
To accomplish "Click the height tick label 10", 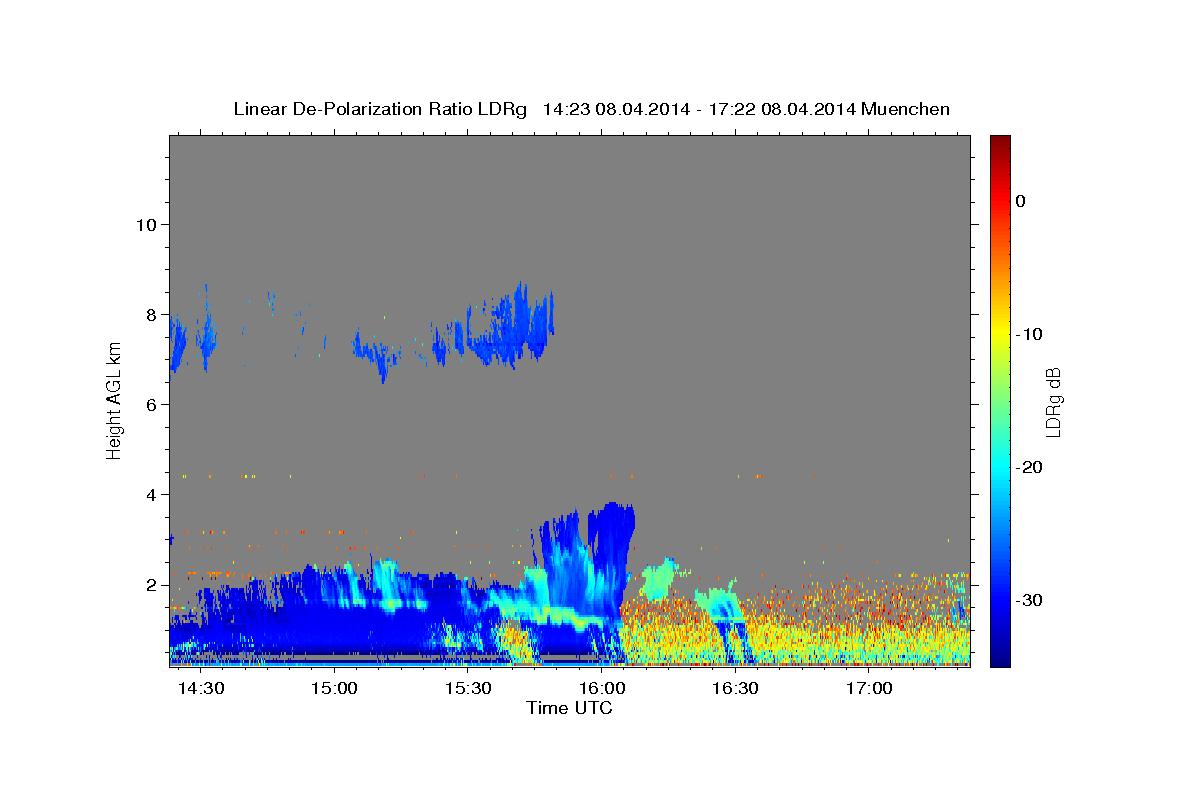I will [x=145, y=224].
